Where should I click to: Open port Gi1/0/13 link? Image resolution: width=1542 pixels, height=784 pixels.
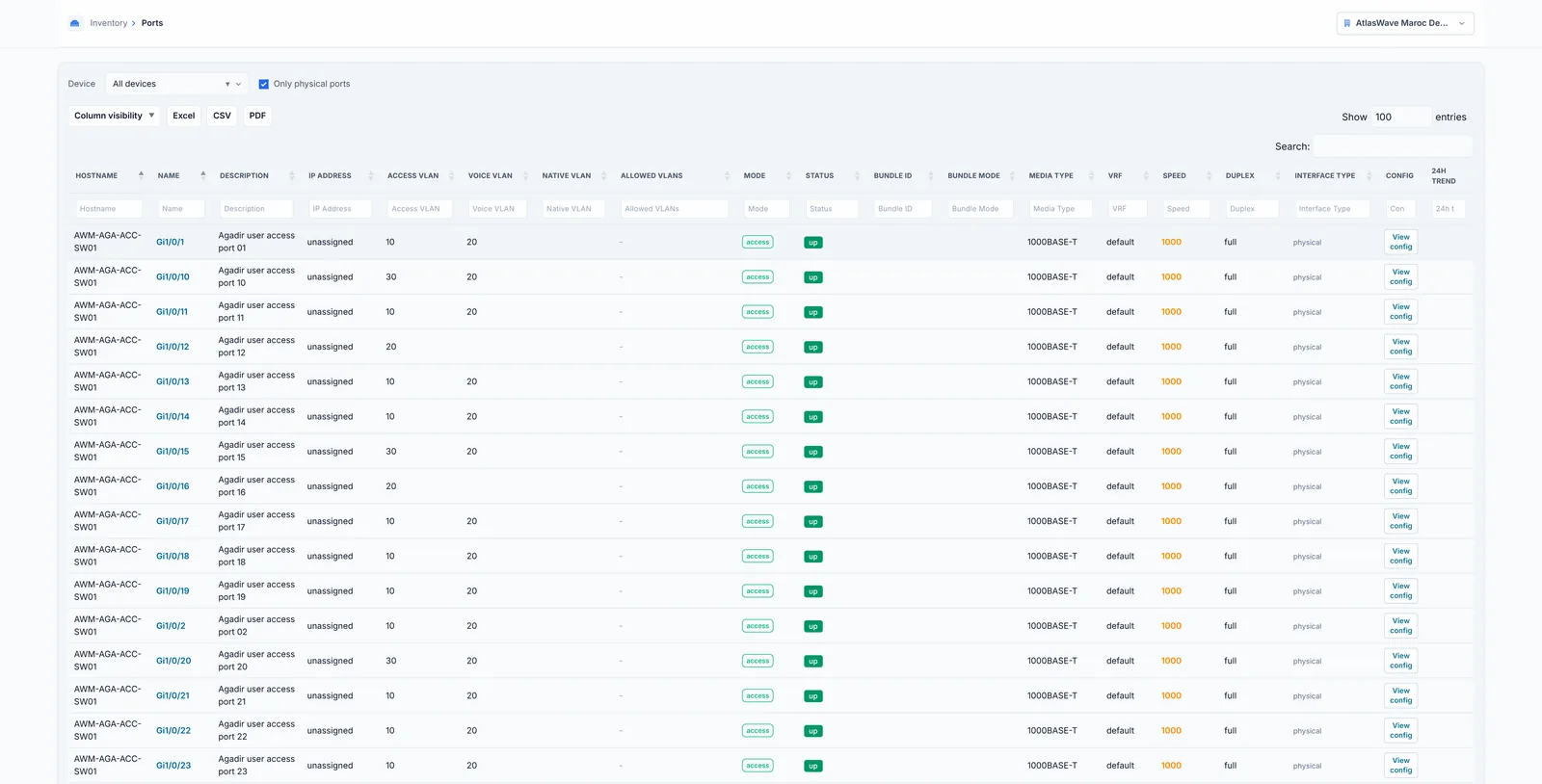[173, 382]
